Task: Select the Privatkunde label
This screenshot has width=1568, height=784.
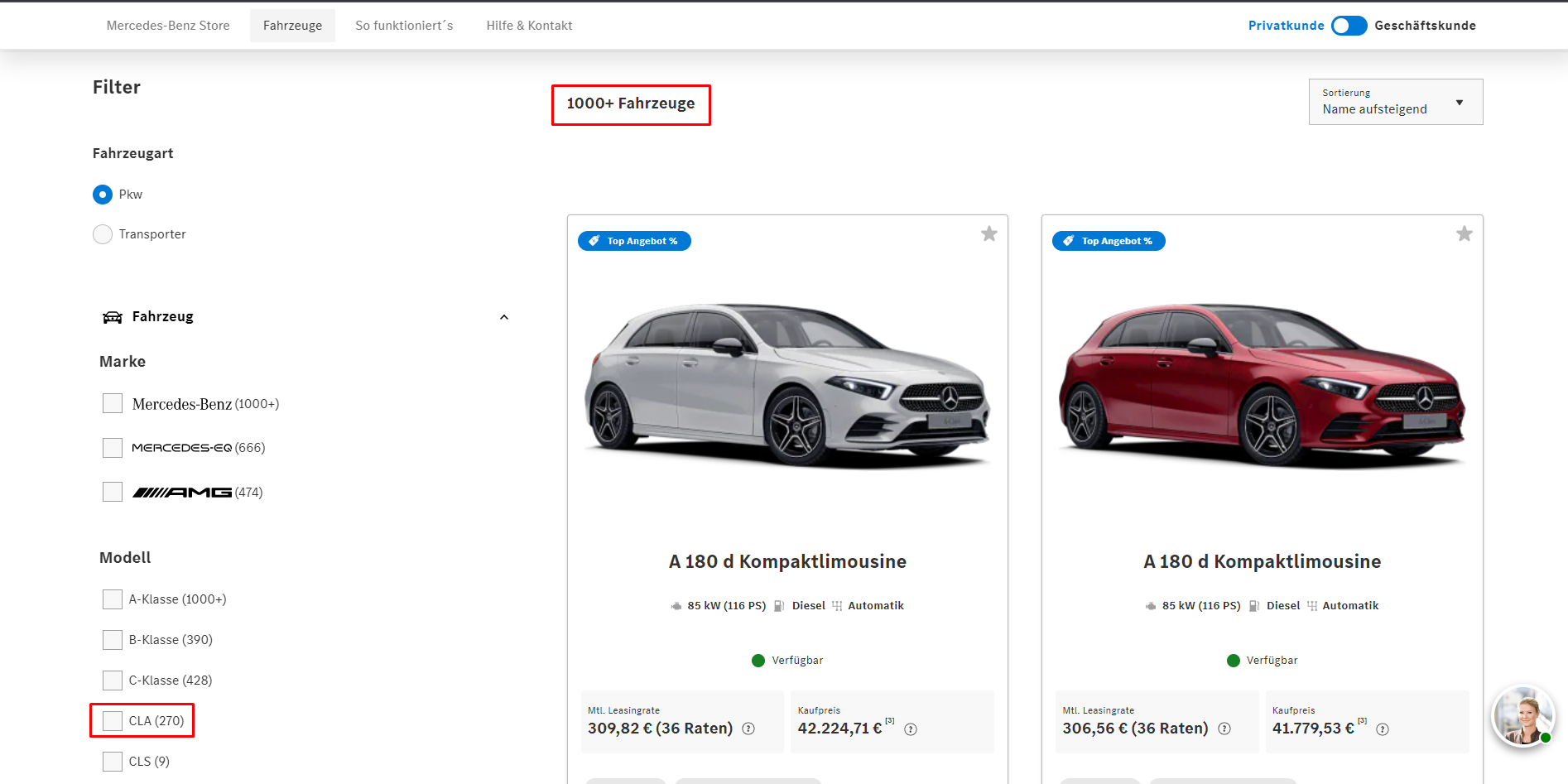Action: coord(1286,26)
